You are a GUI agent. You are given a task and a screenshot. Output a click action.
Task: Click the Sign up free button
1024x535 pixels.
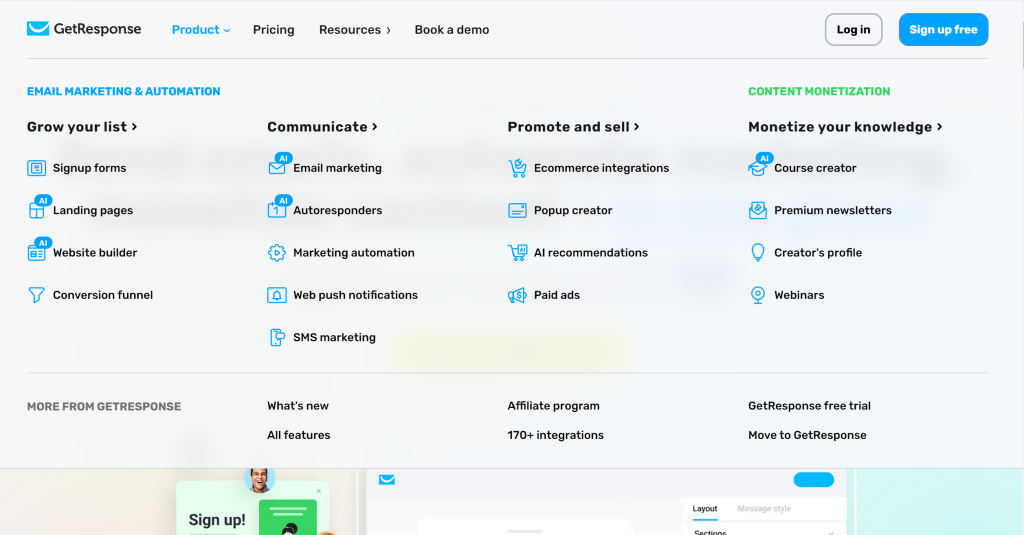coord(943,29)
